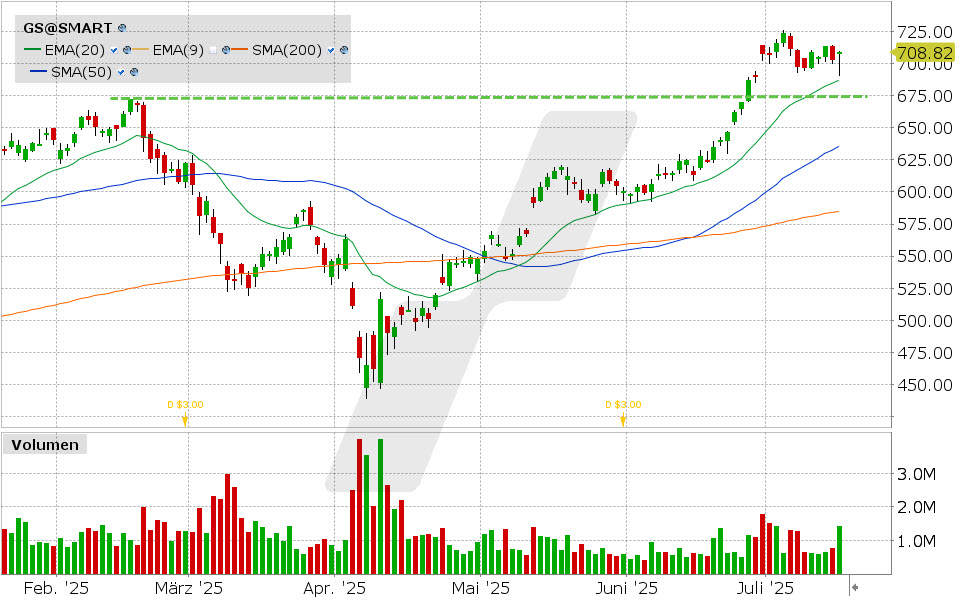Click the SMA(50) legend label
The image size is (960, 600).
click(x=81, y=72)
